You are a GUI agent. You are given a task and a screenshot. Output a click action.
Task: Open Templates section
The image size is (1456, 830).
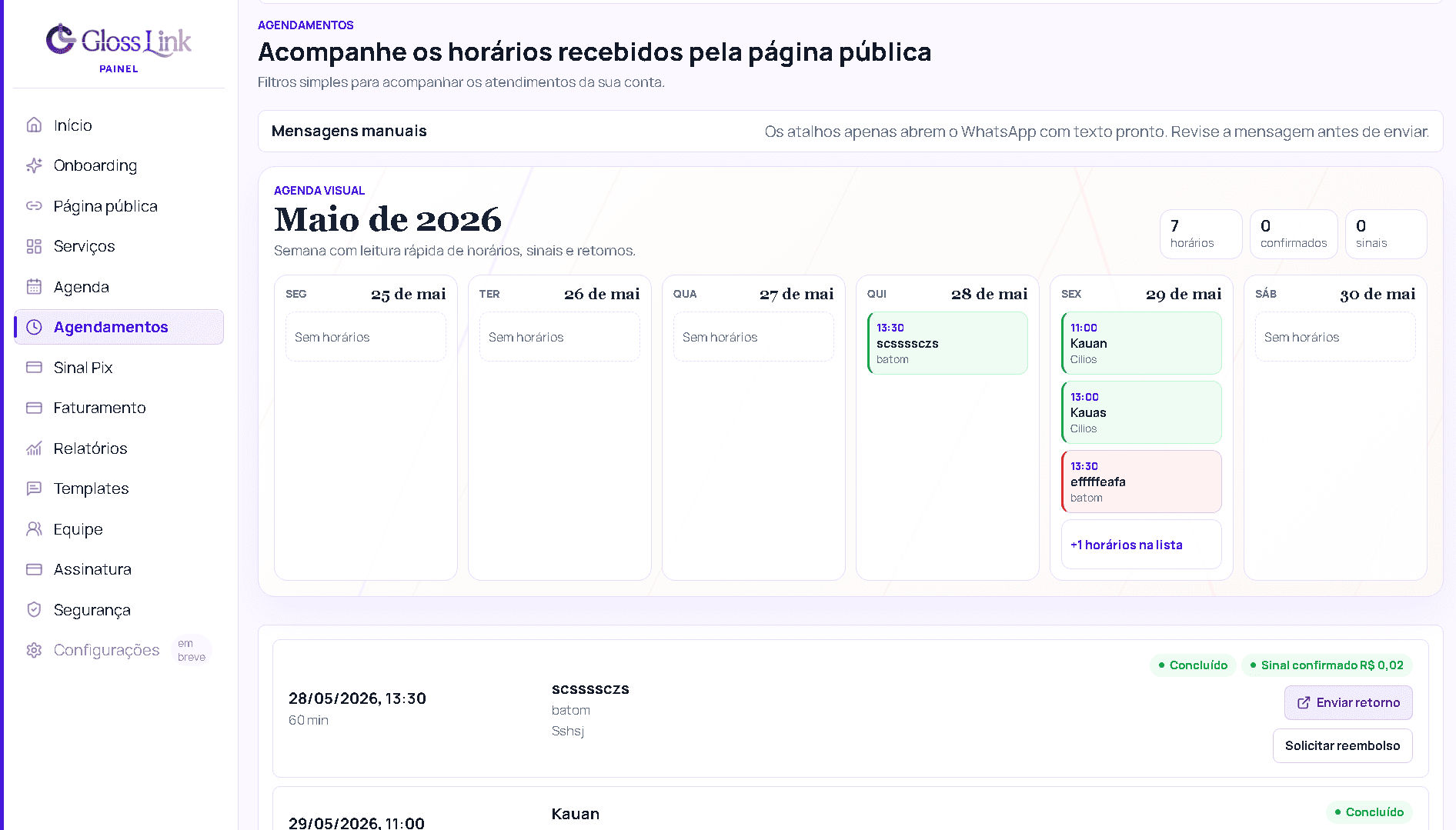coord(119,488)
